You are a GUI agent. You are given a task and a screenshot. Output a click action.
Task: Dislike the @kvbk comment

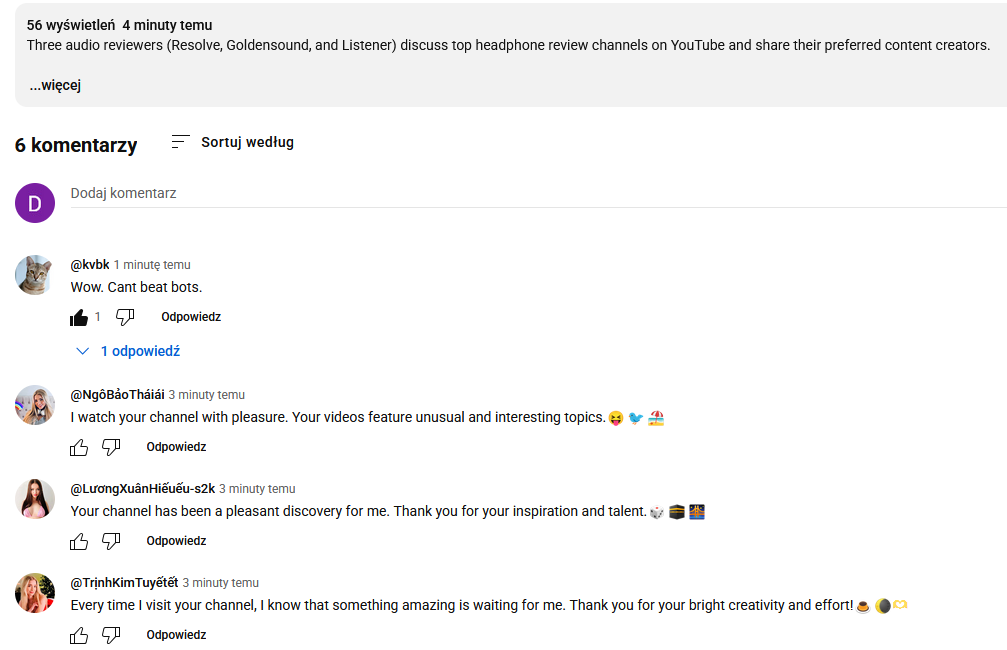[x=125, y=317]
